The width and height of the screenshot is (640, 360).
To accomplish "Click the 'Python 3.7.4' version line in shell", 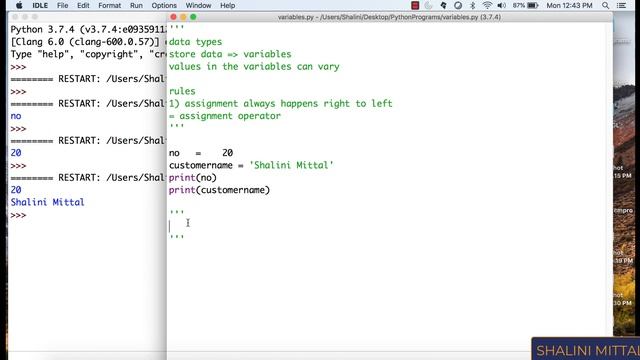I will [88, 30].
